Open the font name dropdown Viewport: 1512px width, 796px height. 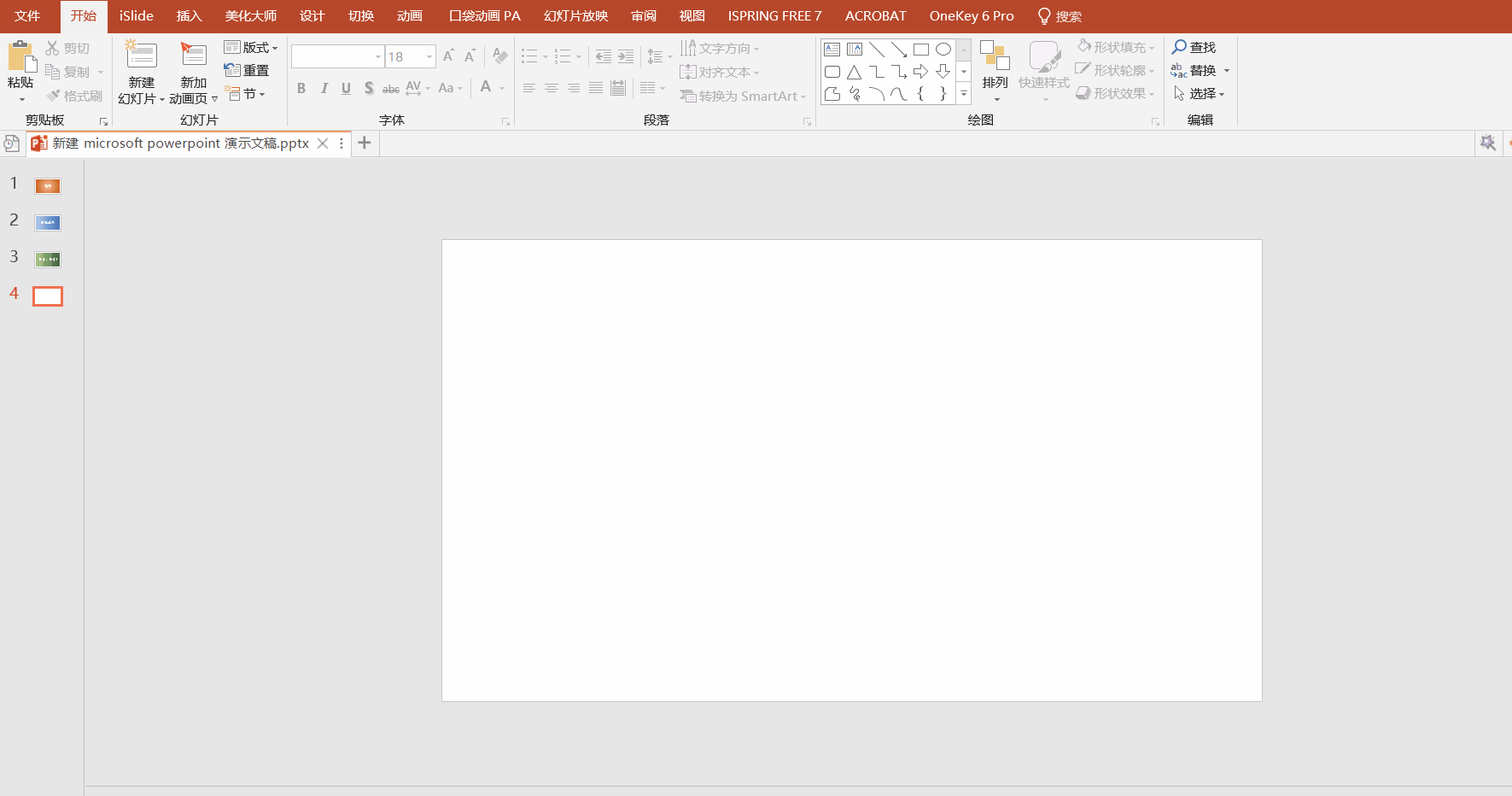click(378, 56)
